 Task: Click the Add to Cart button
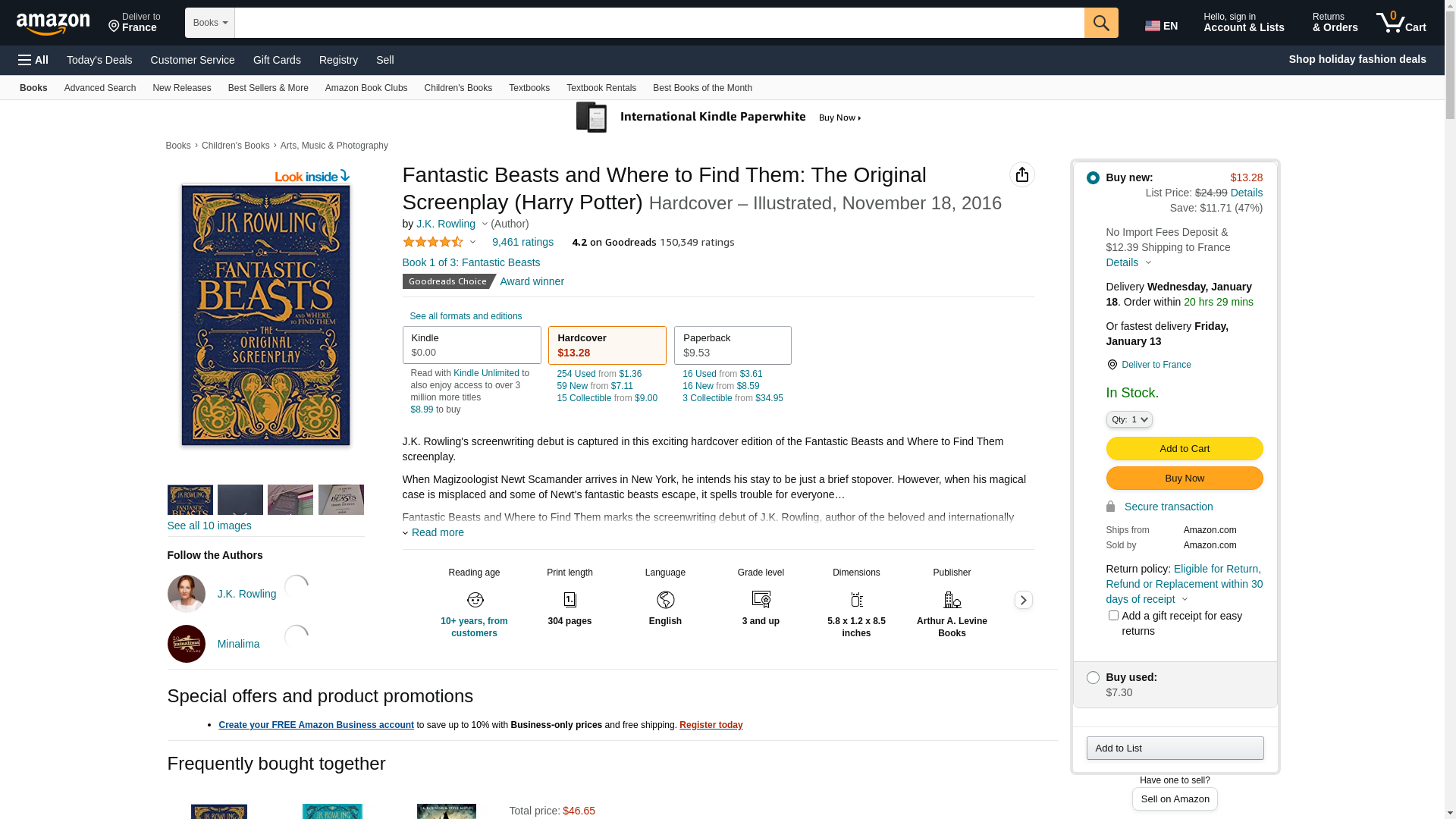click(1185, 448)
